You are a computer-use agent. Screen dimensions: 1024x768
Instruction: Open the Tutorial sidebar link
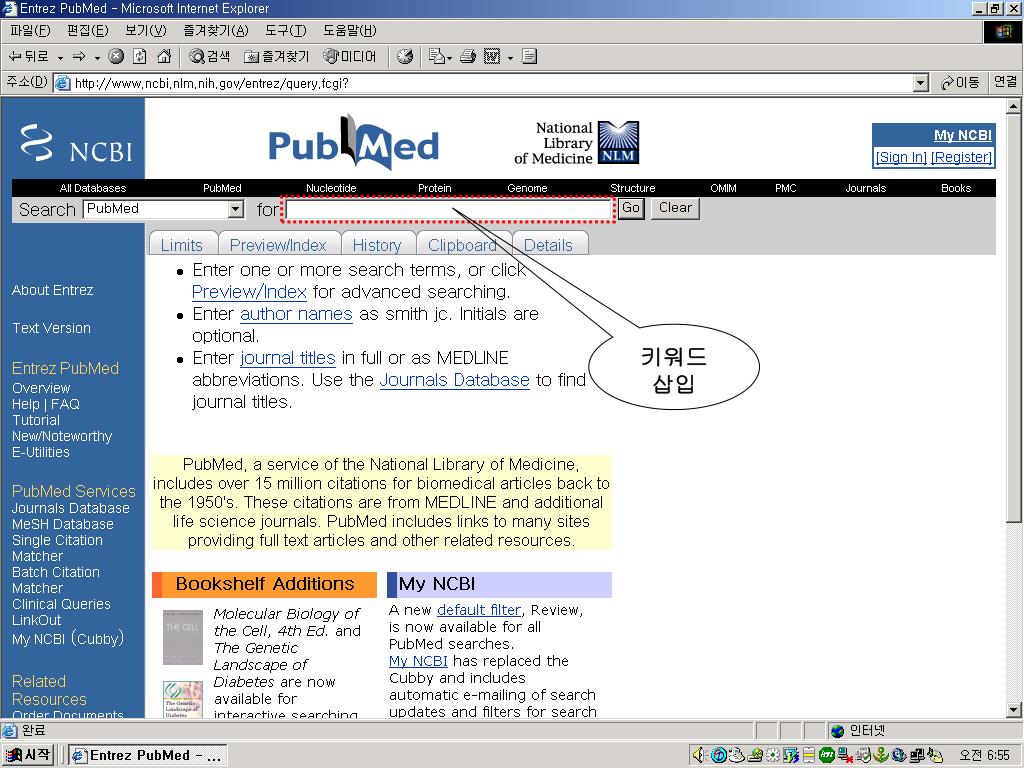pos(36,420)
